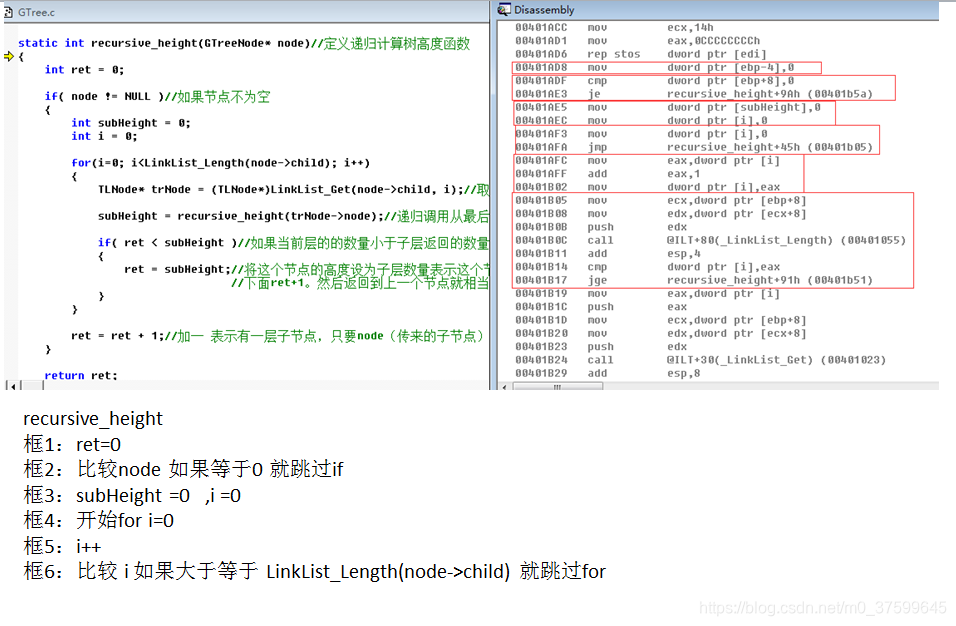
Task: Click disassembly line 00401AD8 mov [ebp-4],0
Action: click(654, 68)
